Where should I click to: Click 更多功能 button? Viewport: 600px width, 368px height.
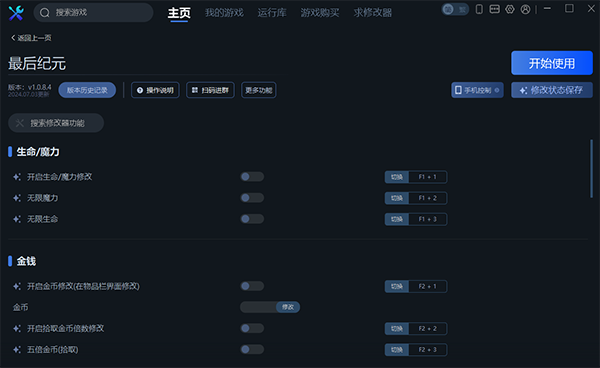pos(259,90)
